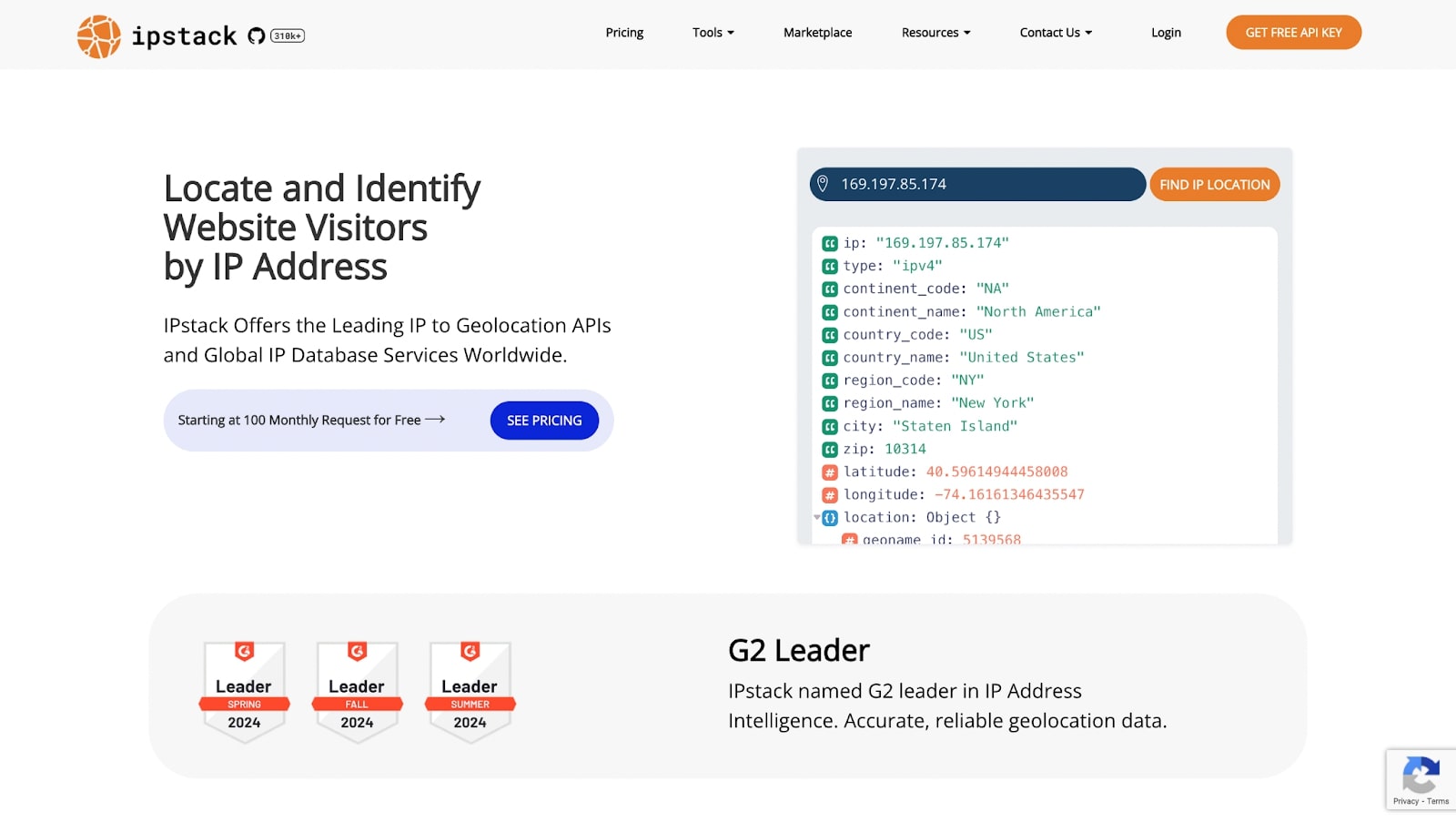This screenshot has height=822, width=1456.
Task: Click the string icon beside region_code
Action: pos(830,381)
